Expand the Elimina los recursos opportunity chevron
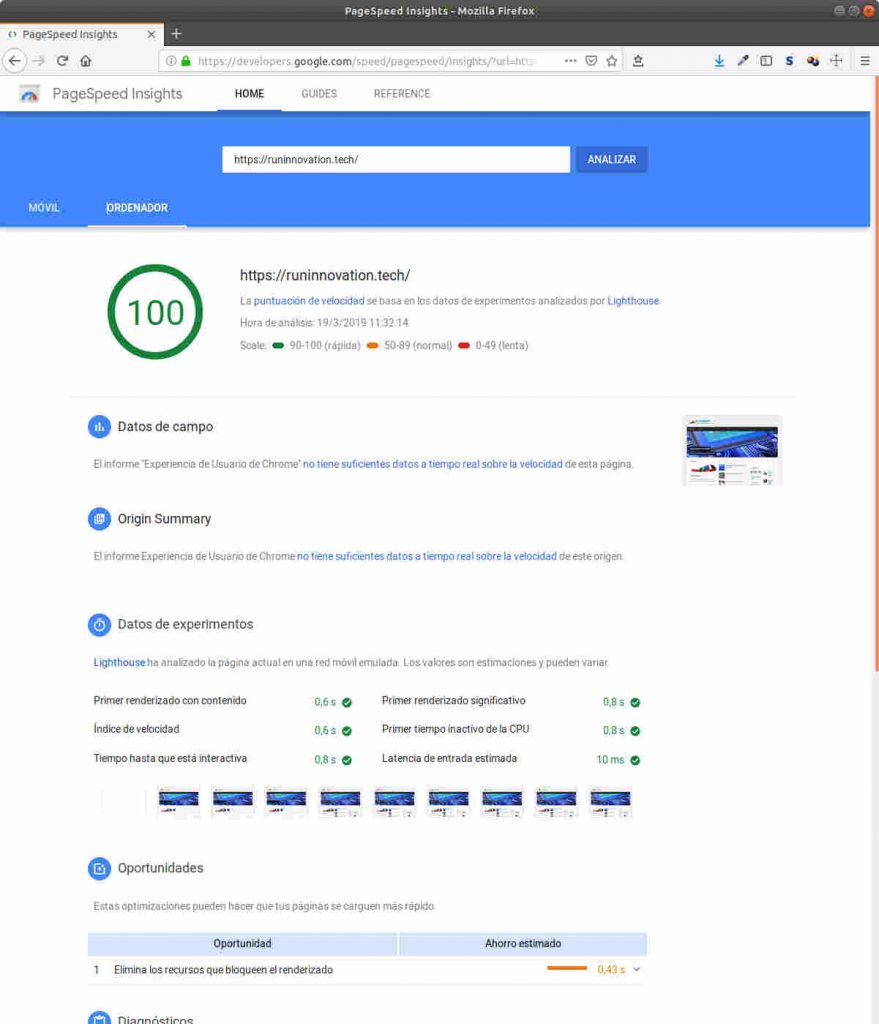 coord(637,970)
